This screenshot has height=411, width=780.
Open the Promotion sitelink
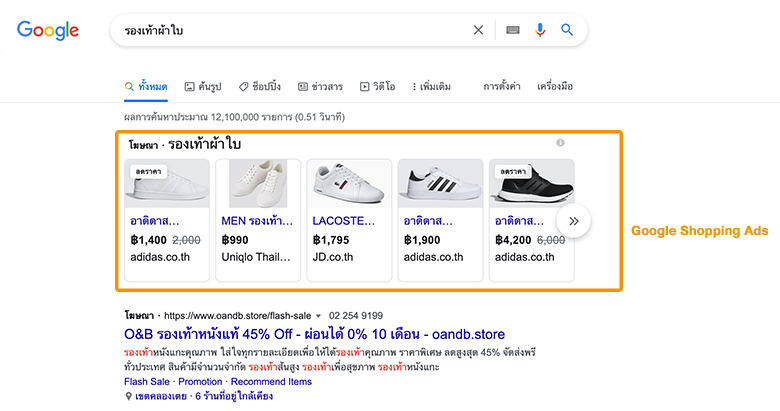point(200,382)
